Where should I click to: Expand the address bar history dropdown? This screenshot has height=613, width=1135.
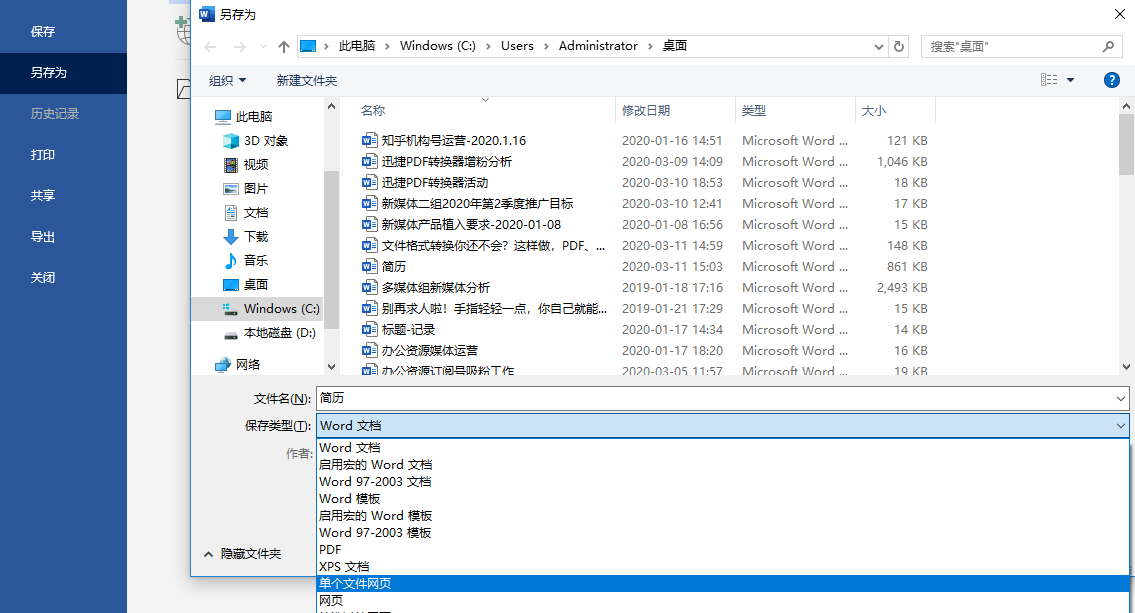(878, 47)
